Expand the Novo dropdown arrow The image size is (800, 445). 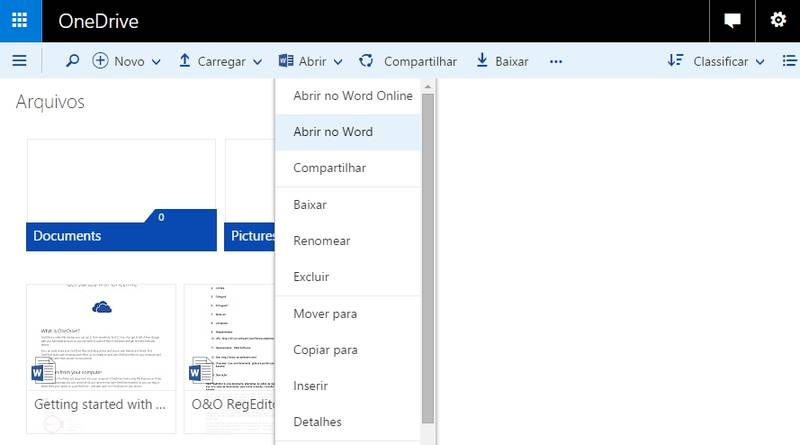tap(156, 62)
